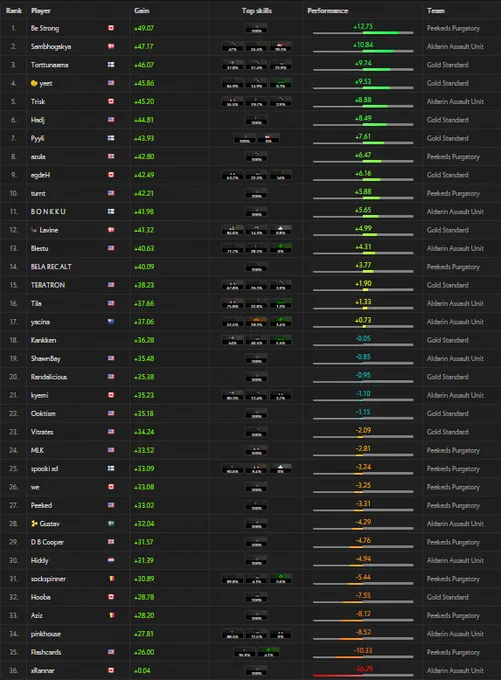Click the performance value -5.44
This screenshot has width=501, height=680.
tap(363, 577)
